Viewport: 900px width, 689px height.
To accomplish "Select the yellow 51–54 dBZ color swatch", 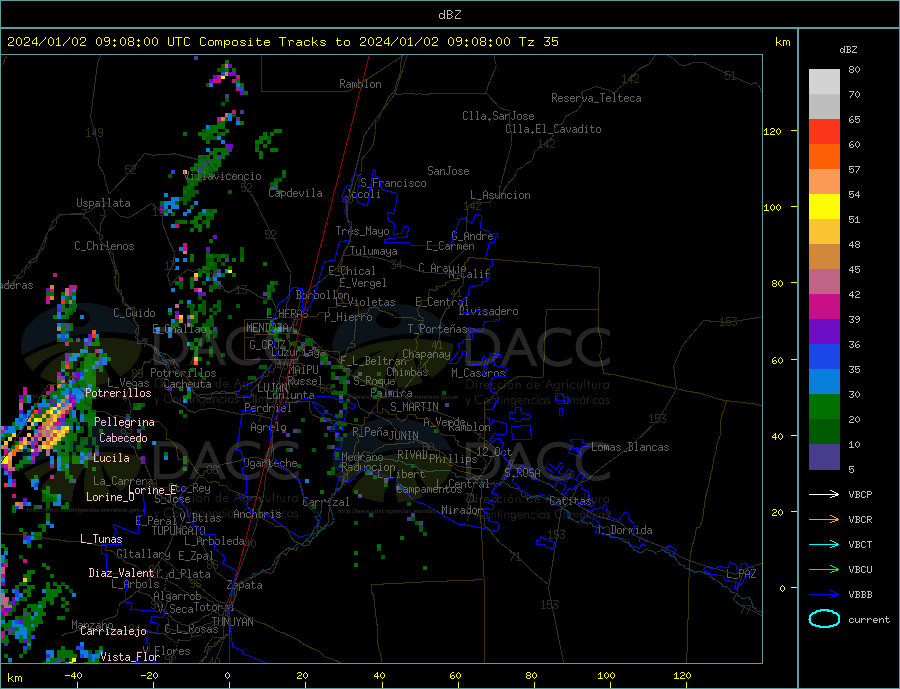I will click(x=824, y=207).
